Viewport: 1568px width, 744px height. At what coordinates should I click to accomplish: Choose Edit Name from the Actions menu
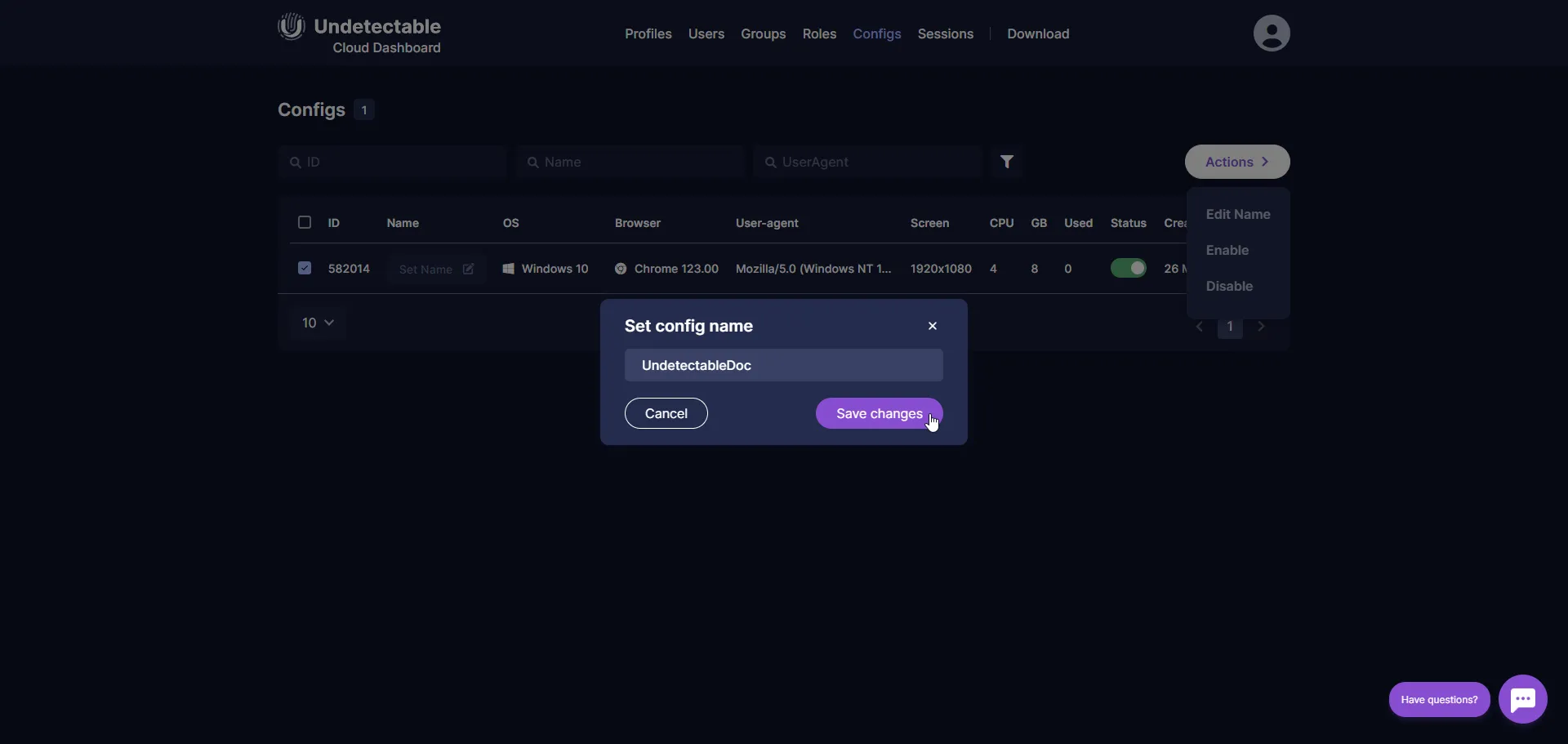tap(1238, 214)
